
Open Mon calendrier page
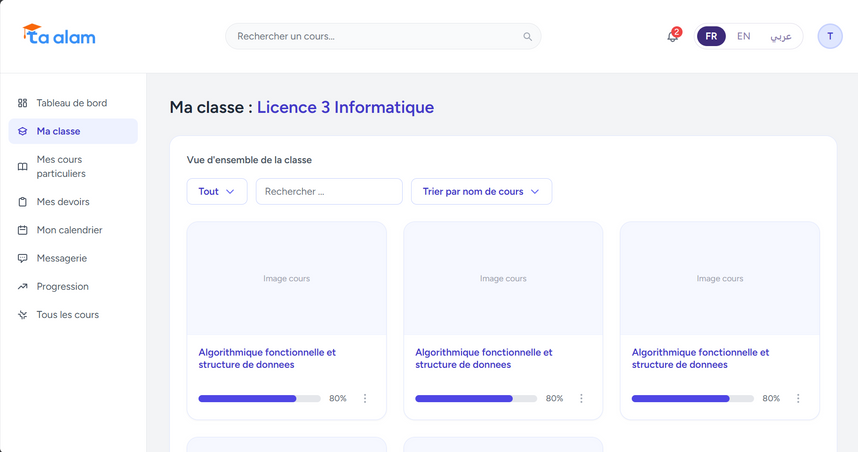pyautogui.click(x=73, y=230)
